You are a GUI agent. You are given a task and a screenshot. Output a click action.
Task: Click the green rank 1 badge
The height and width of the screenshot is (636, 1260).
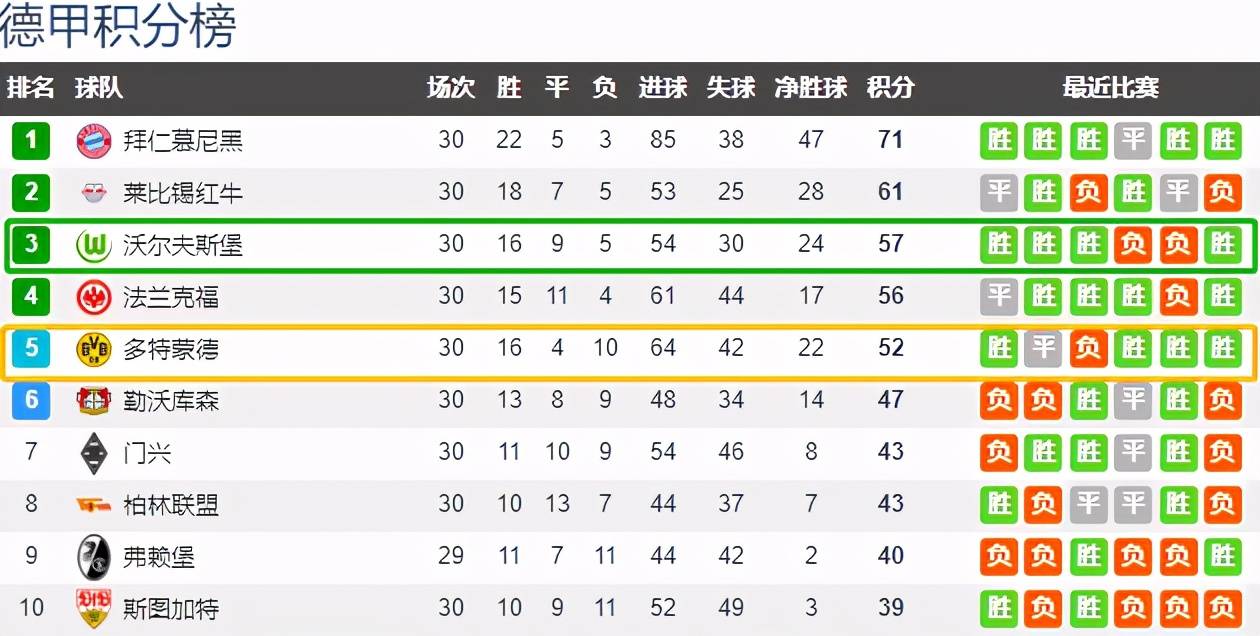[x=31, y=140]
